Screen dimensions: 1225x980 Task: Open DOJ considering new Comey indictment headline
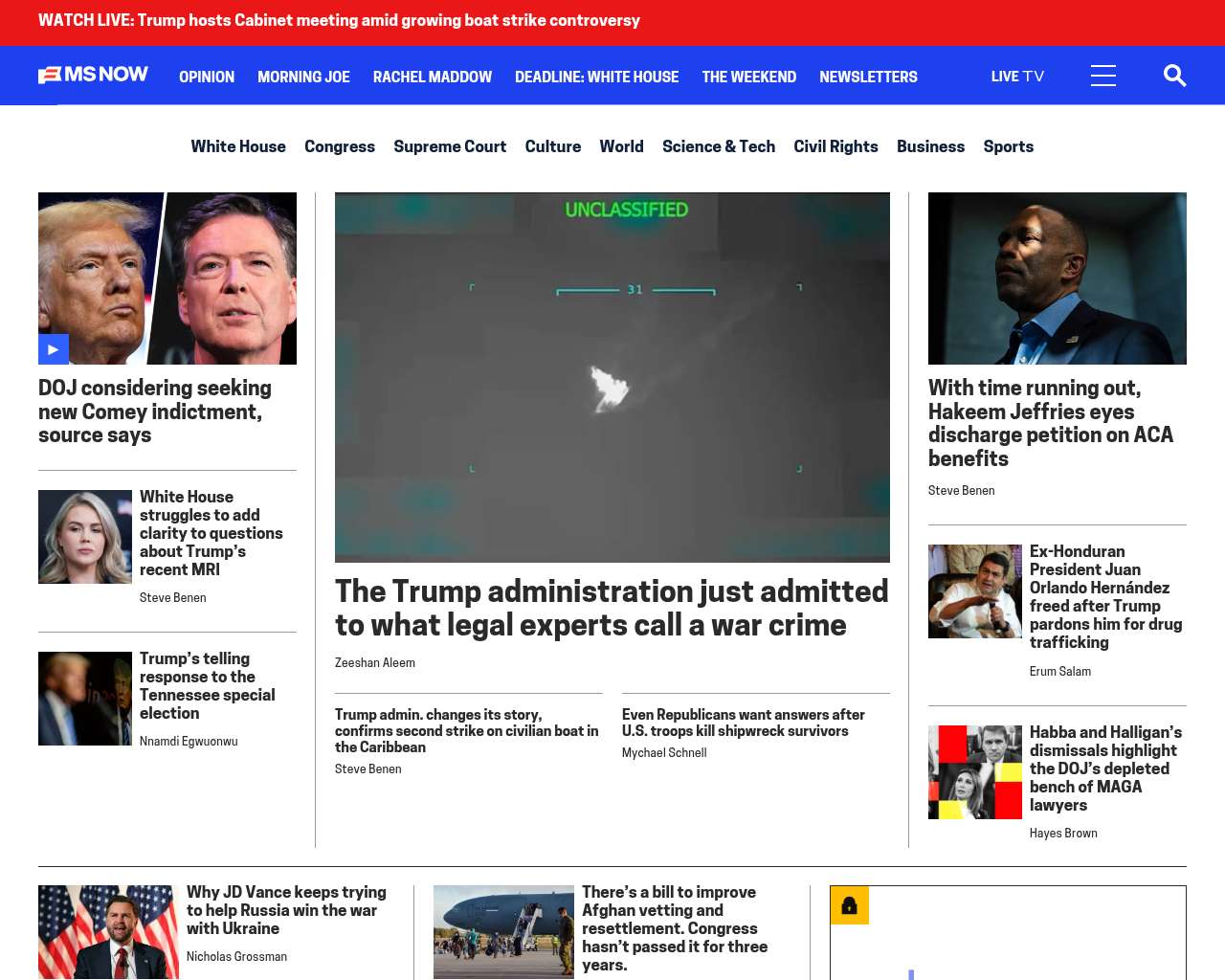click(x=155, y=412)
